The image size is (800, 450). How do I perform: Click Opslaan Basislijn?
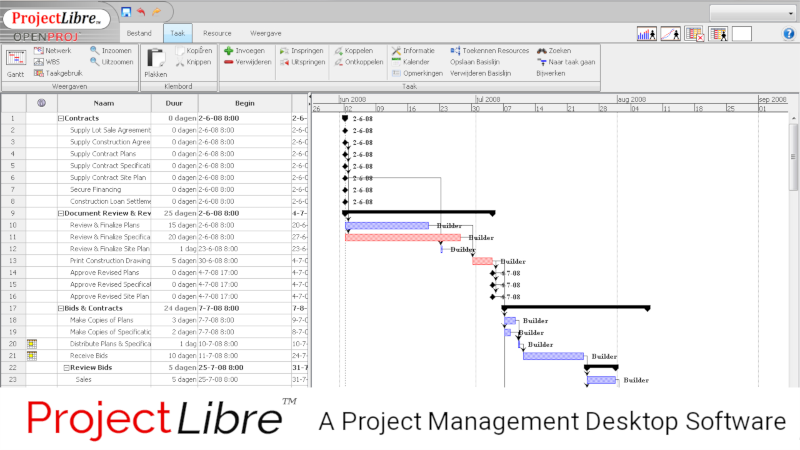474,62
